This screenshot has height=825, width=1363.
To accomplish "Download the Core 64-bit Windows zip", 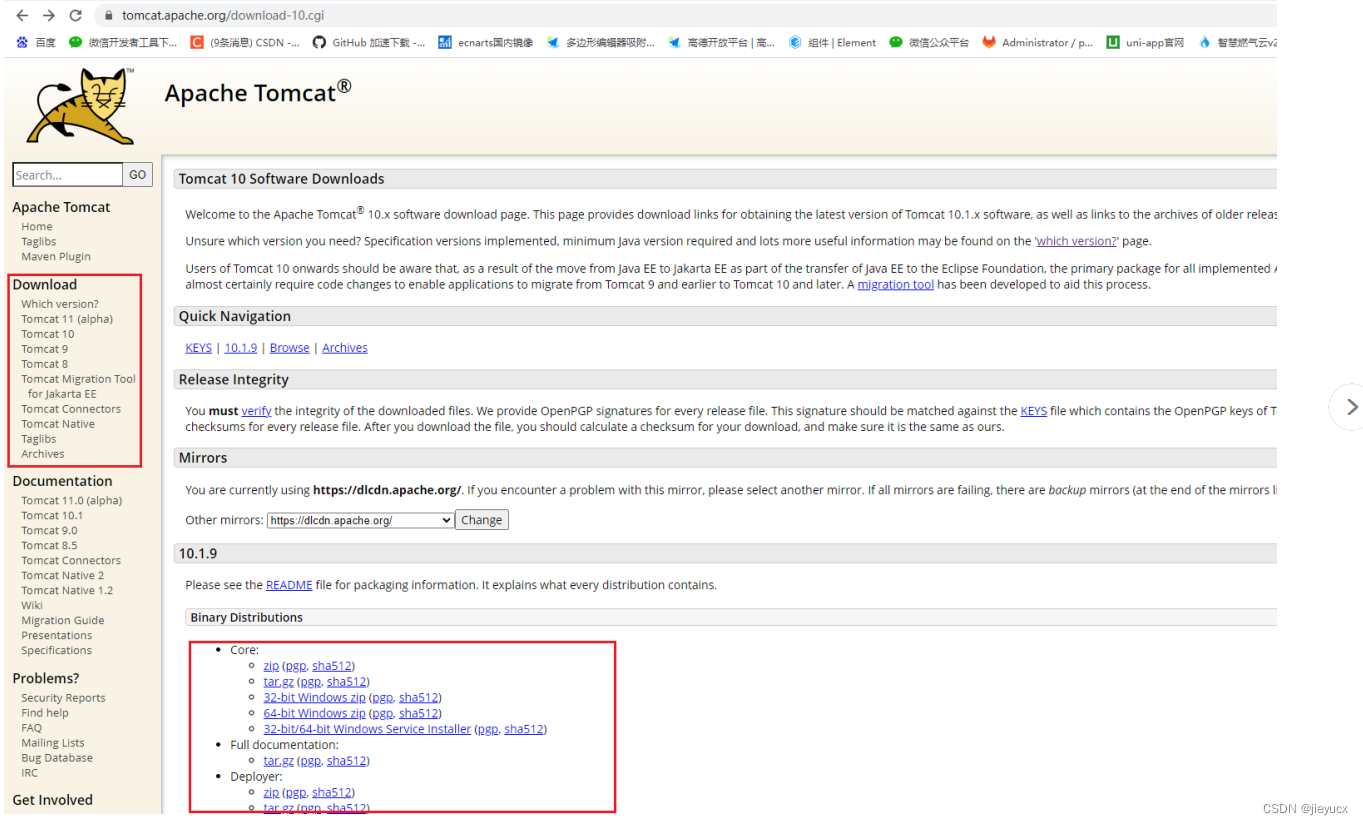I will pyautogui.click(x=315, y=713).
